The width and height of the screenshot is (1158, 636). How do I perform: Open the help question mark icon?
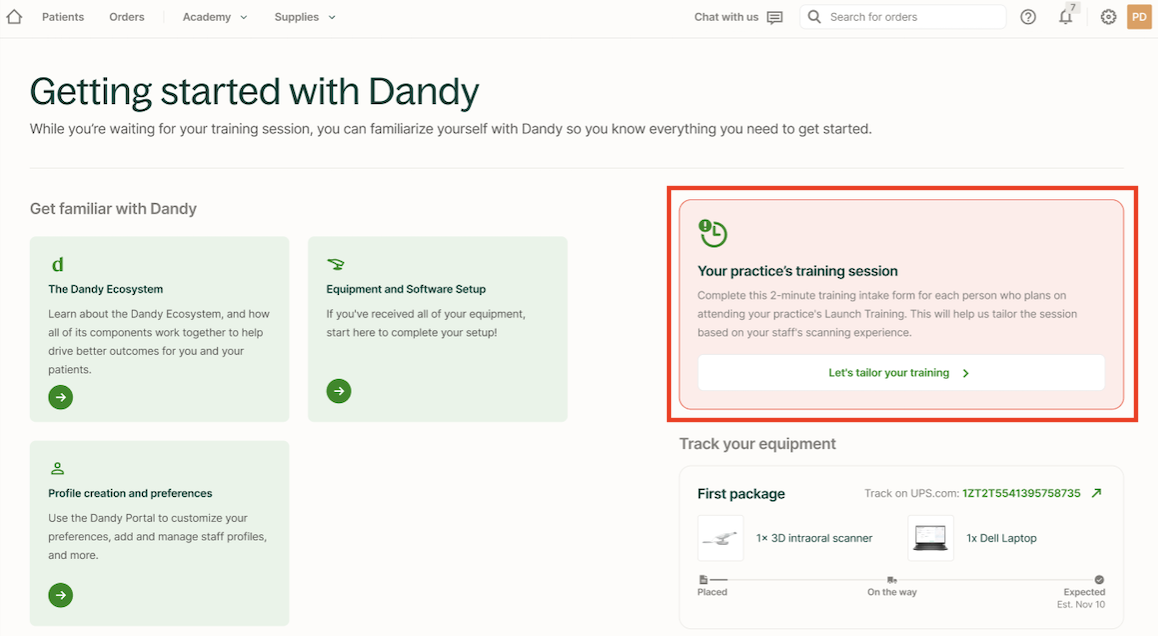(1028, 17)
